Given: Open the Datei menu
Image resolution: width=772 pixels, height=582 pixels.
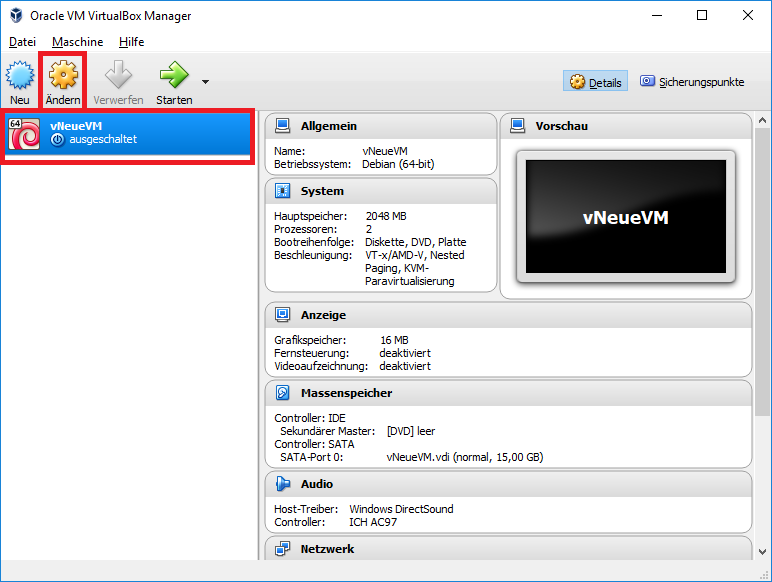Looking at the screenshot, I should tap(22, 42).
